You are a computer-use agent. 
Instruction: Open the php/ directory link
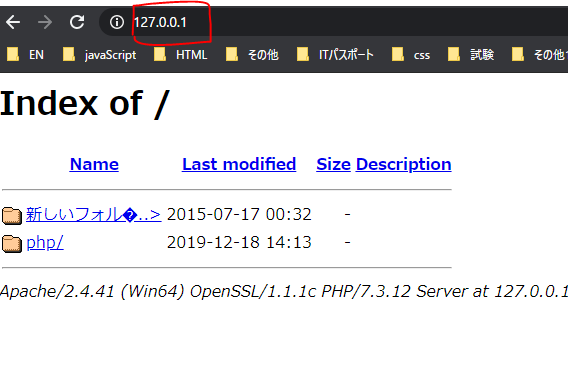point(45,243)
